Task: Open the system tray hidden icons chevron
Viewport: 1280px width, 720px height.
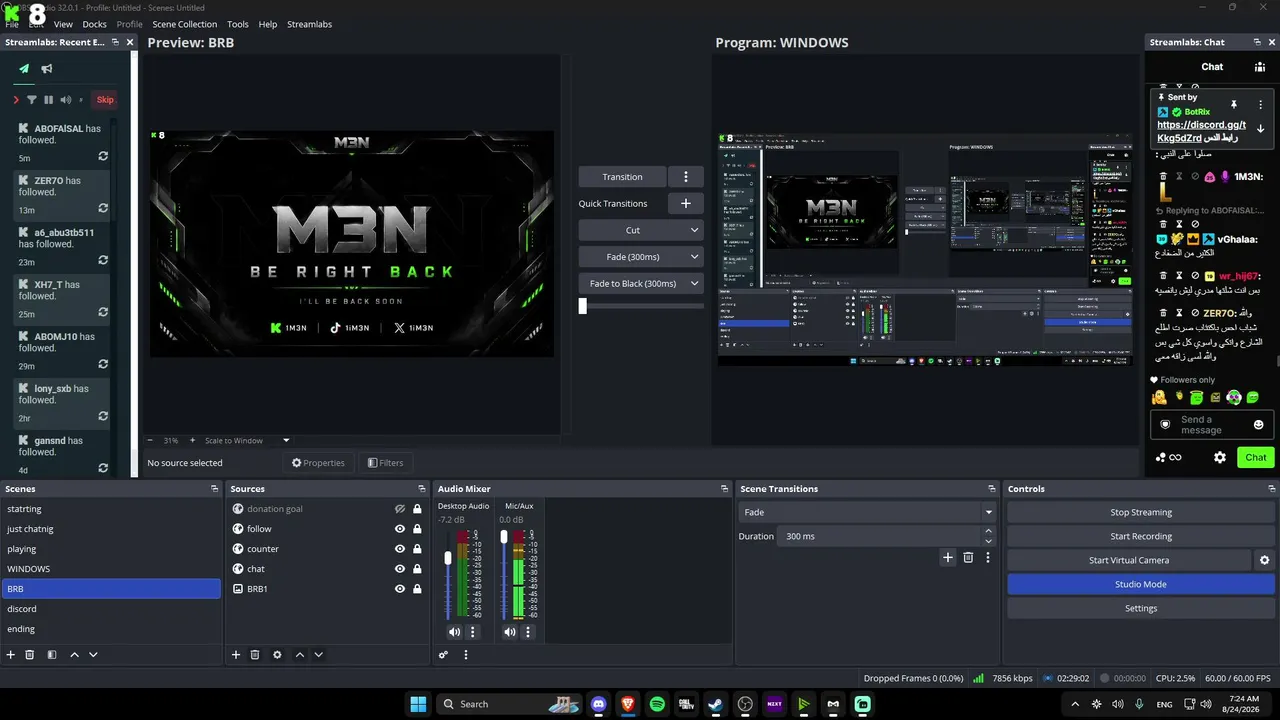Action: (1076, 704)
